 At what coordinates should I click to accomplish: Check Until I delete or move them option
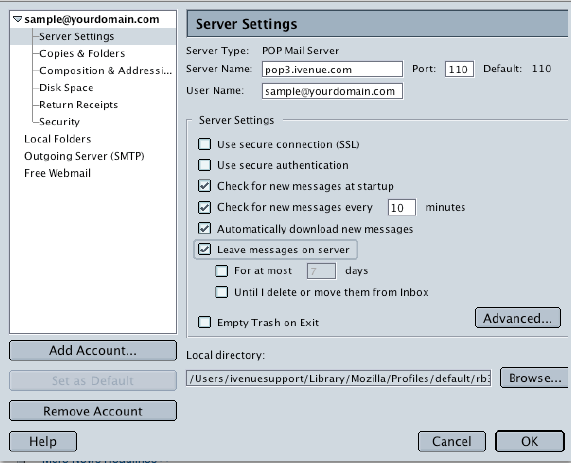221,292
